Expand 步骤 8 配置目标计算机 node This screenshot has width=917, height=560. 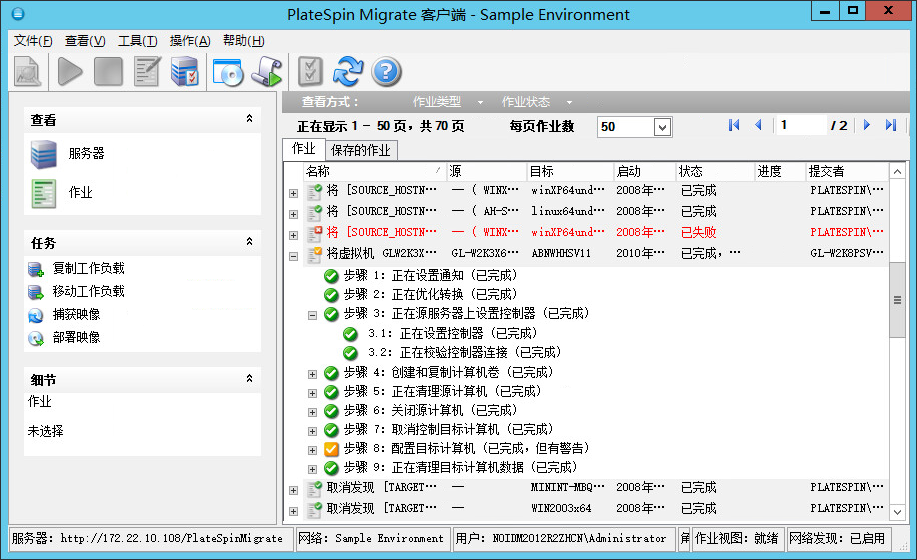click(x=312, y=449)
